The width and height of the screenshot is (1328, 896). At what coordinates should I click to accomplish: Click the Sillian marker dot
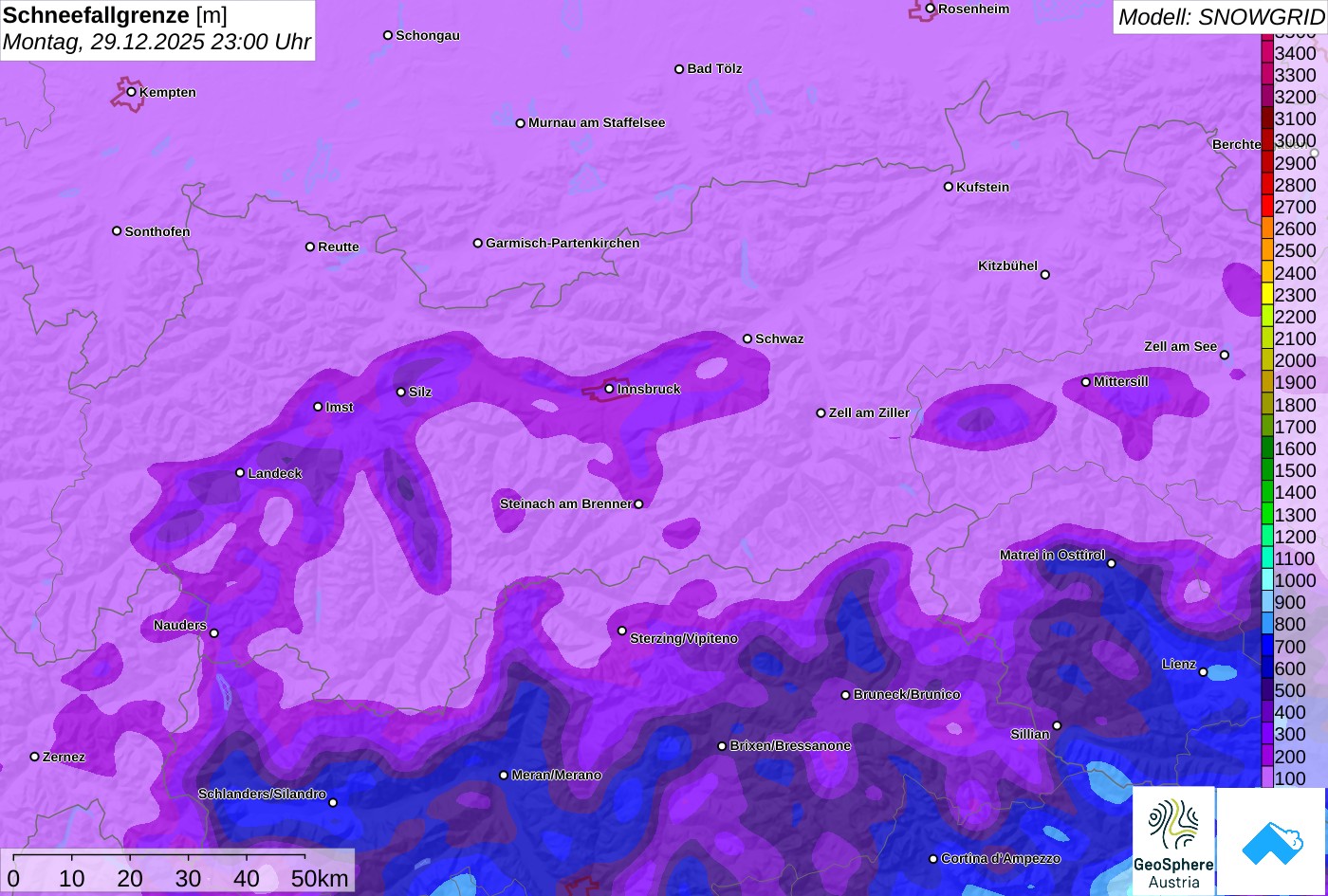click(x=1058, y=726)
